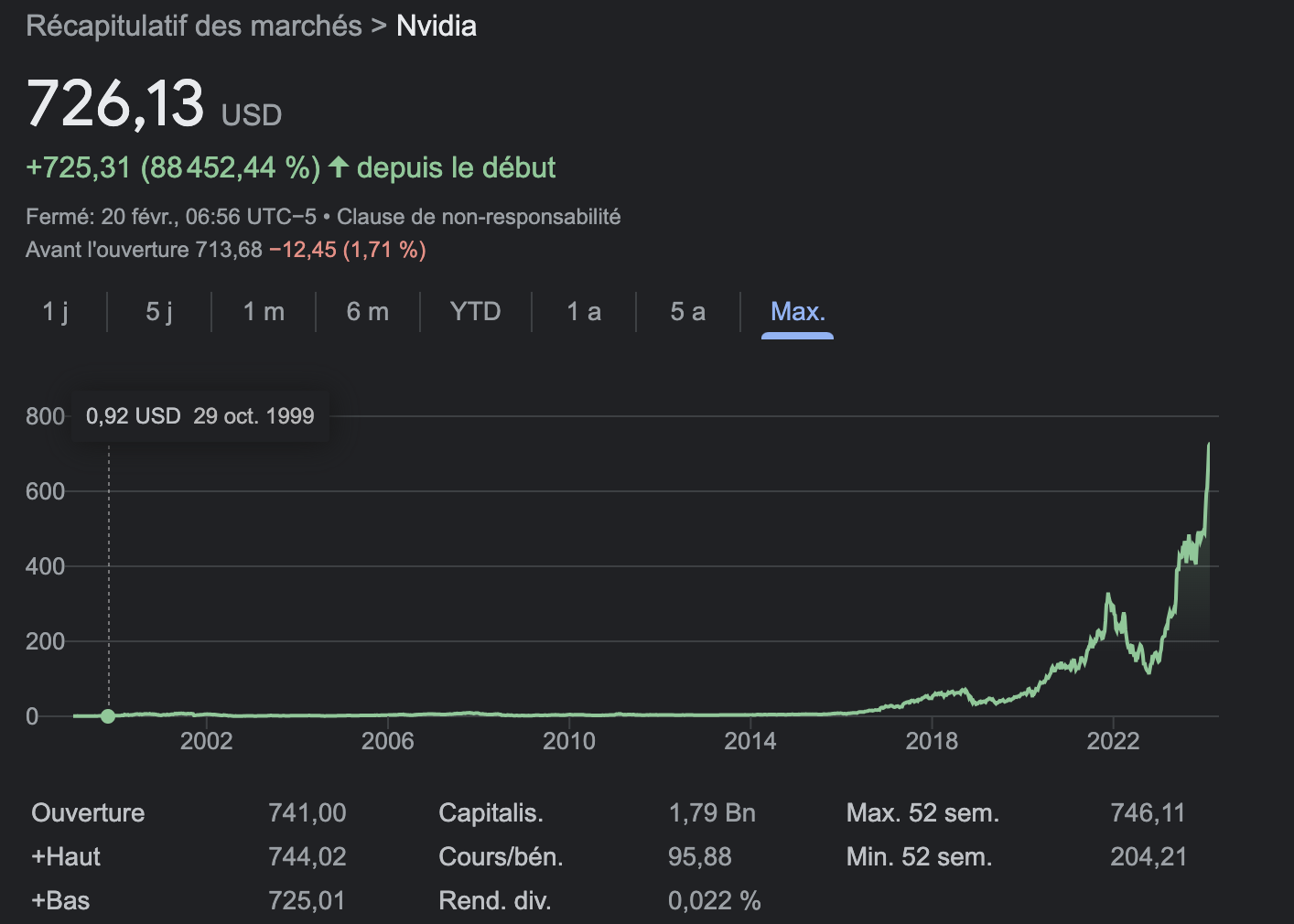This screenshot has height=924, width=1294.
Task: Click the 2022 x-axis label
Action: click(x=1113, y=741)
